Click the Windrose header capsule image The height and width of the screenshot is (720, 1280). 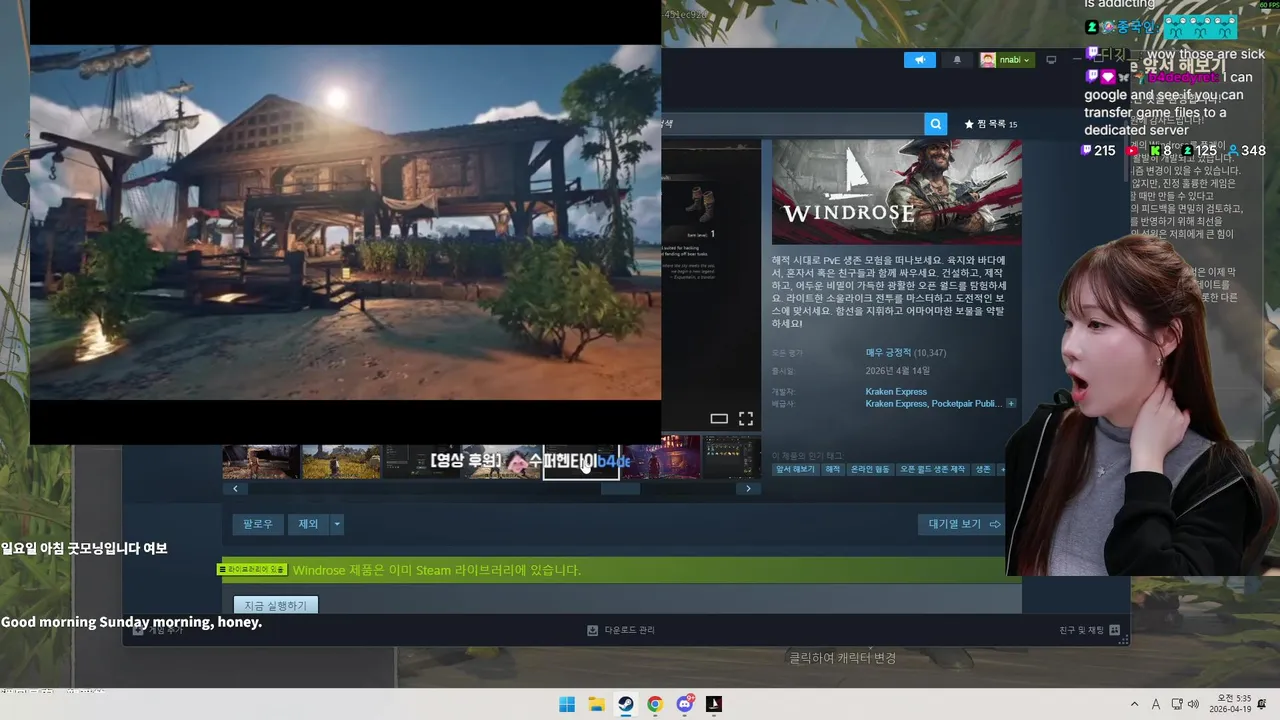(897, 192)
